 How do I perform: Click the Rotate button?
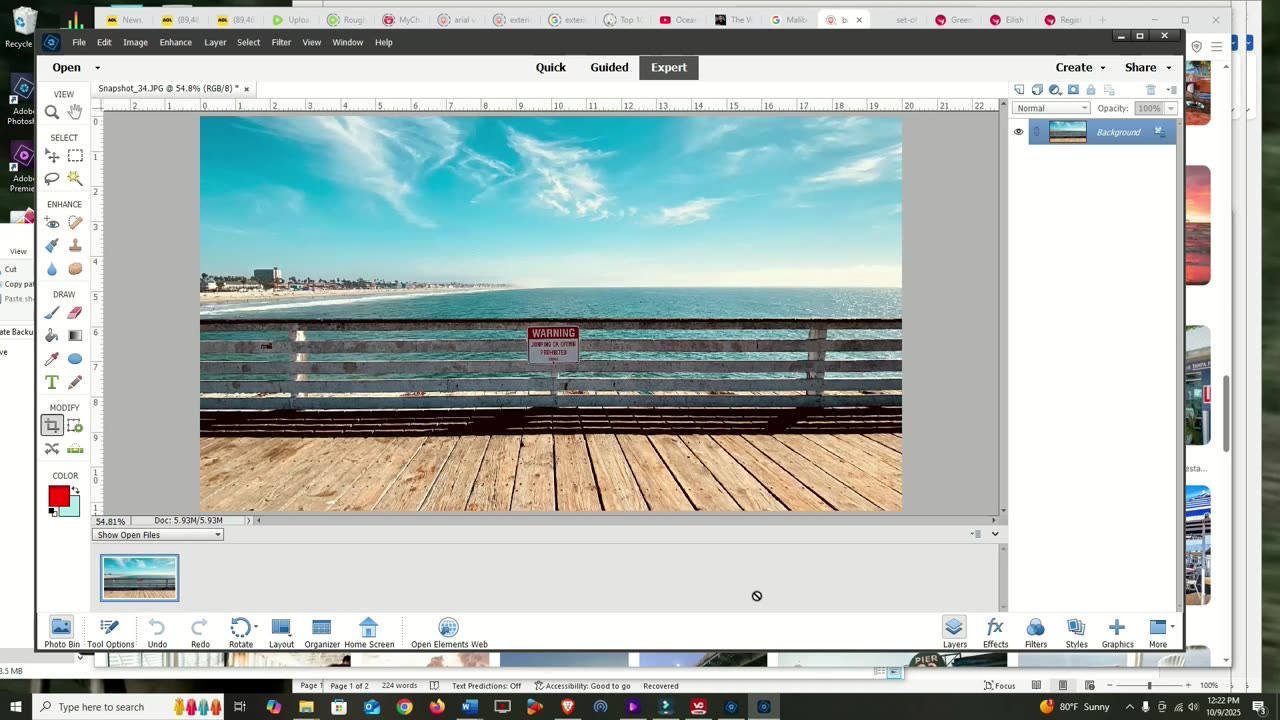(241, 633)
